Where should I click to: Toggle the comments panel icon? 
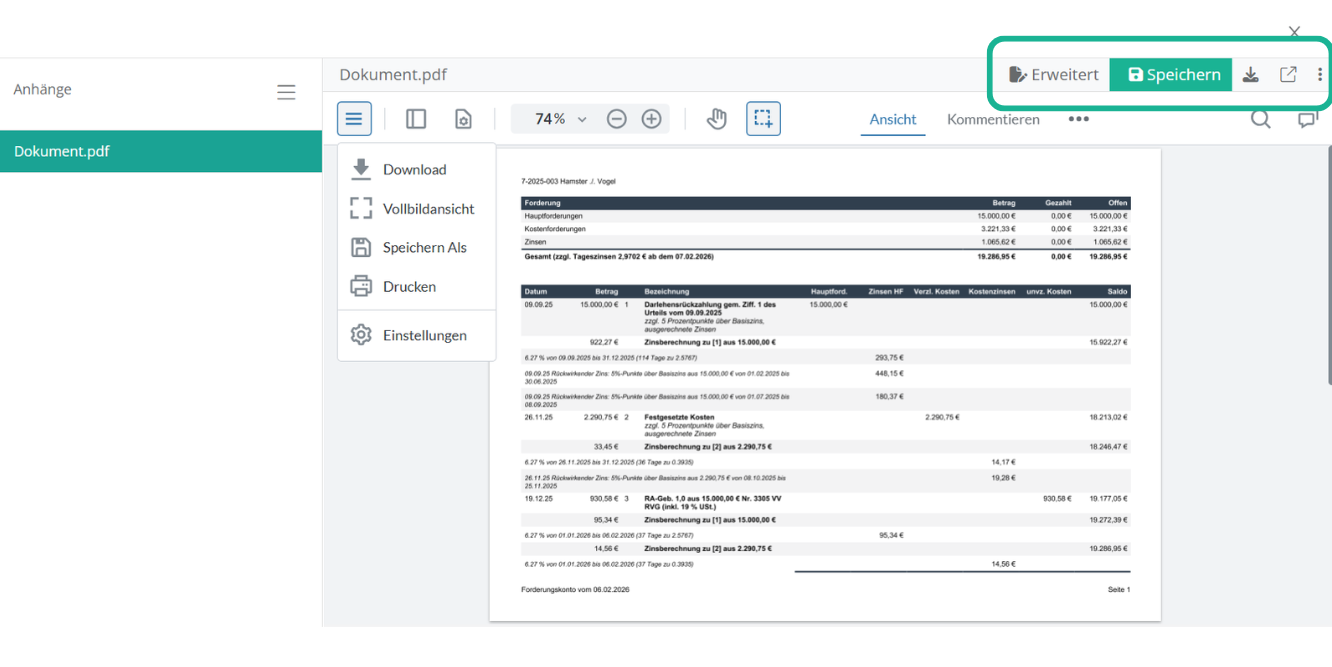[1307, 119]
